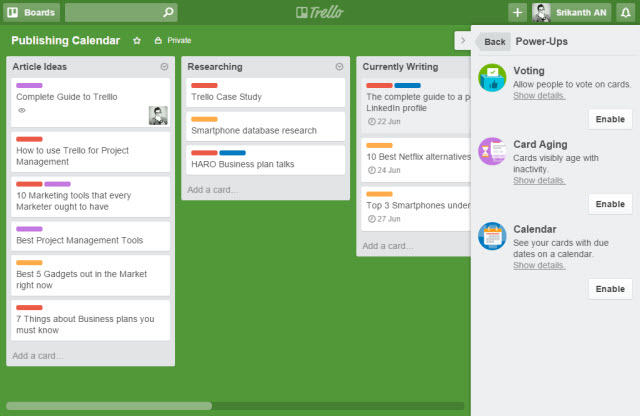Open the notifications bell

[625, 12]
